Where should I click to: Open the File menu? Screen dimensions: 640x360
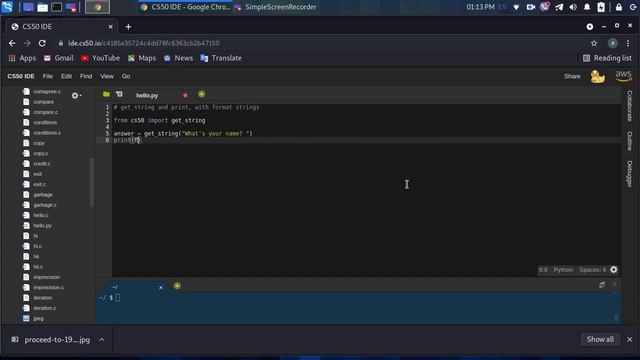point(48,76)
